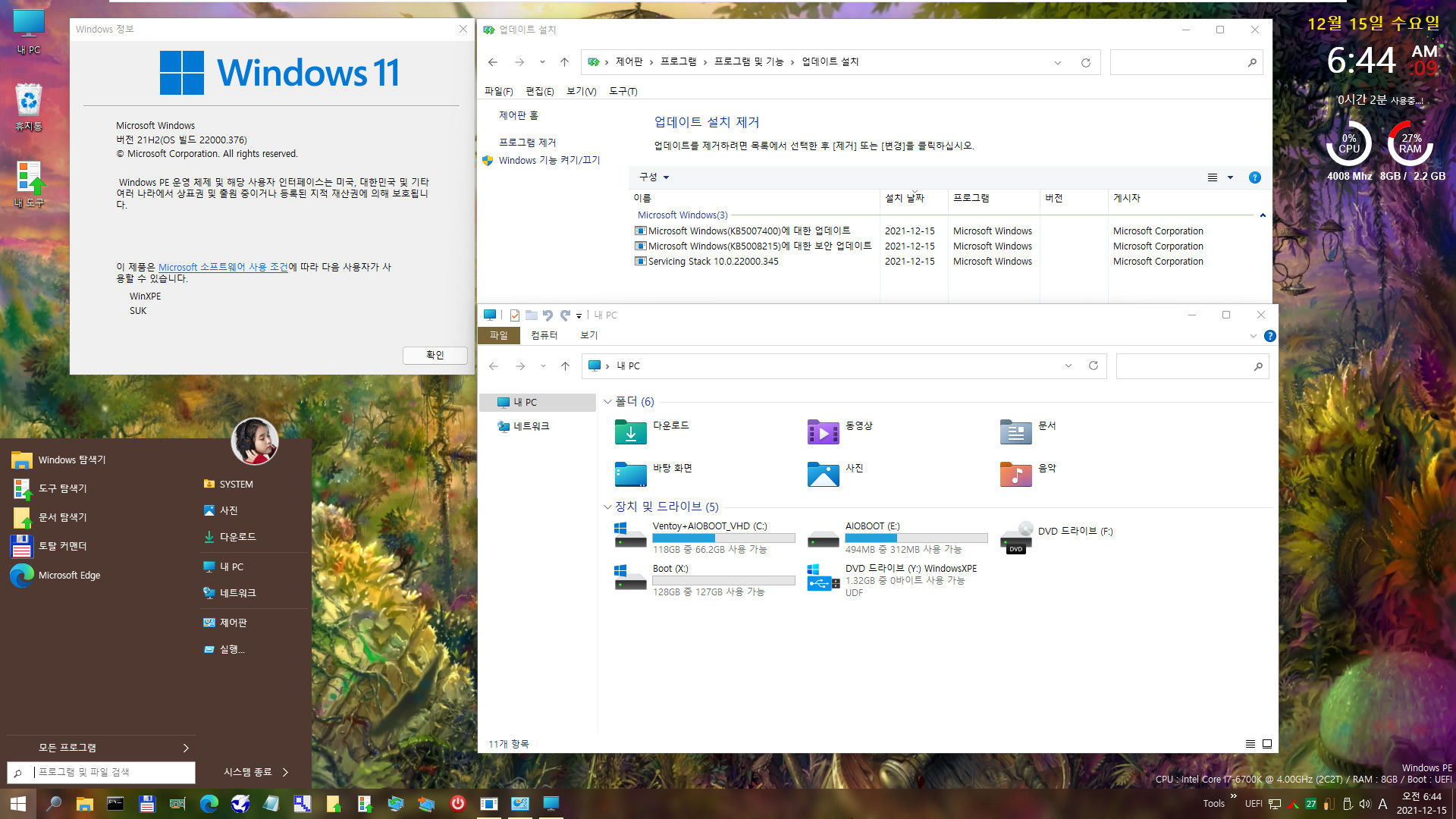Image resolution: width=1456 pixels, height=819 pixels.
Task: Click the 확인 button in Windows 정보
Action: coord(435,355)
